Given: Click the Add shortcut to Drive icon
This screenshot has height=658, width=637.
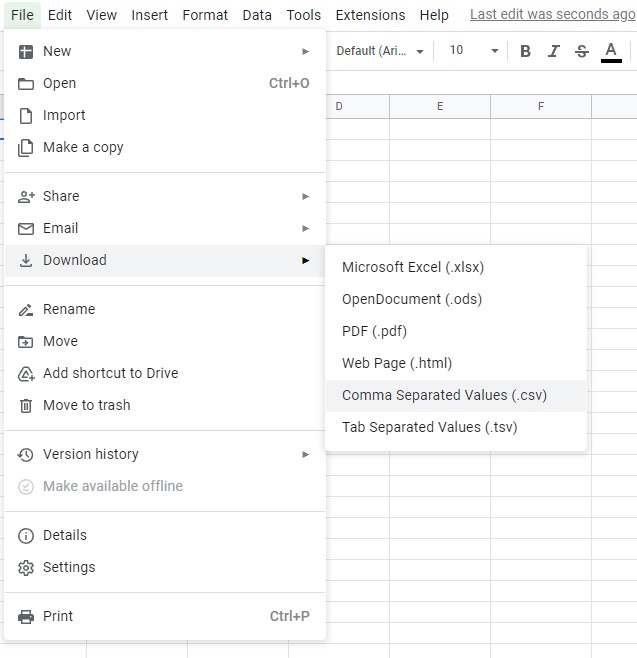Looking at the screenshot, I should [26, 373].
